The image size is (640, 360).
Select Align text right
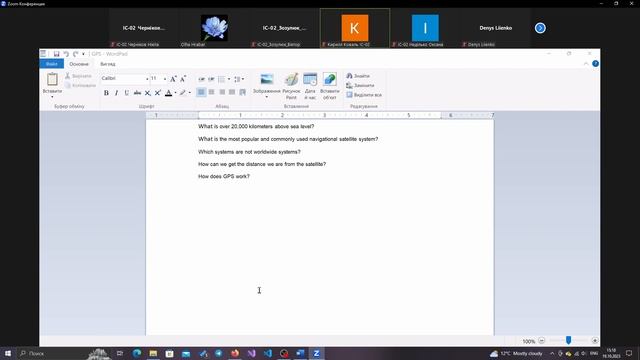tap(222, 93)
